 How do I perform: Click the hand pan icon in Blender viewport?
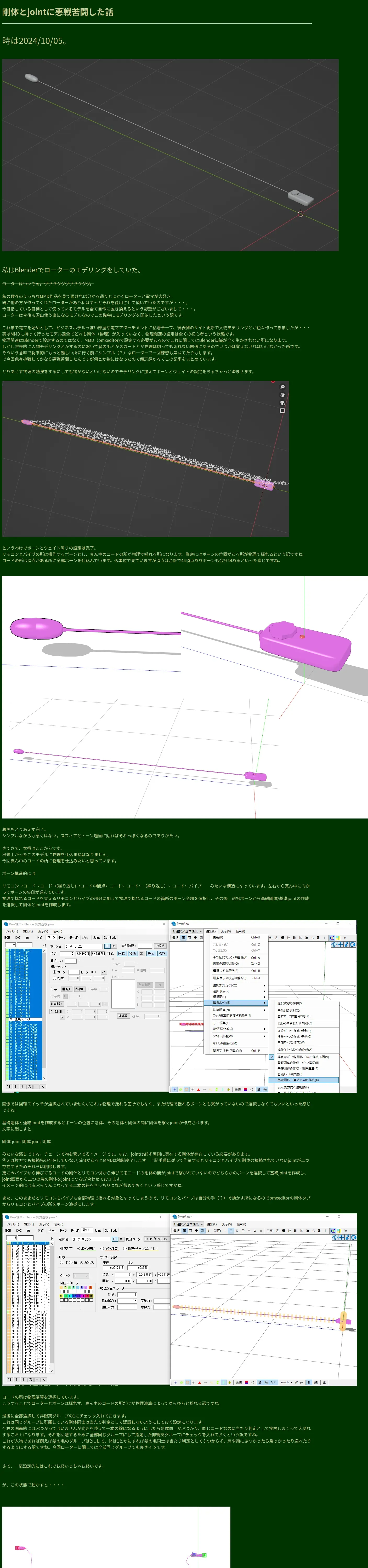pos(282,395)
